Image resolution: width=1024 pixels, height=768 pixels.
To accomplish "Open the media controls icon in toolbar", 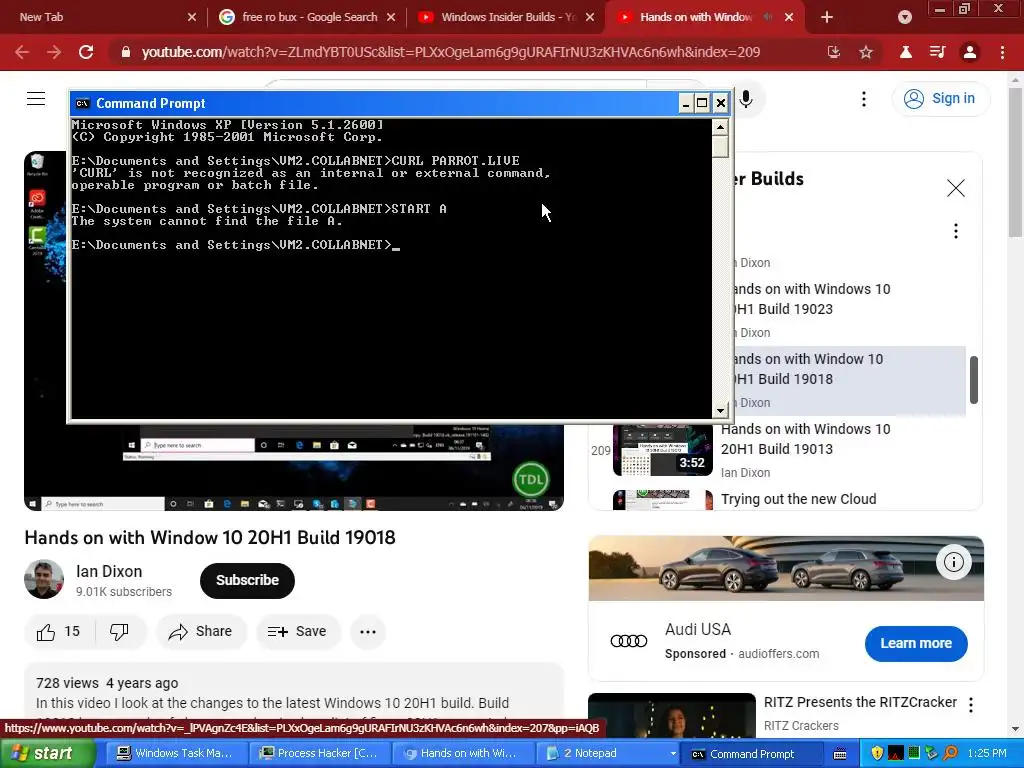I will 937,52.
